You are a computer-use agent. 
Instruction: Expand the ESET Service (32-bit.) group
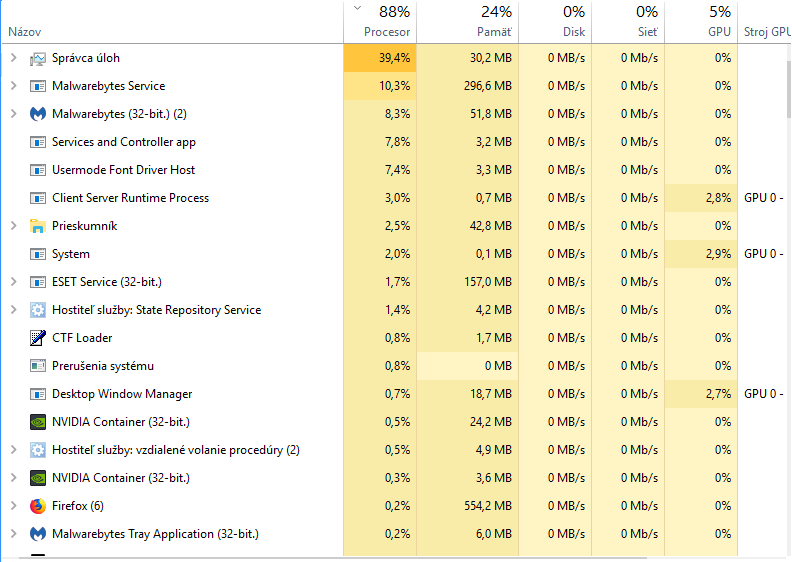coord(14,282)
